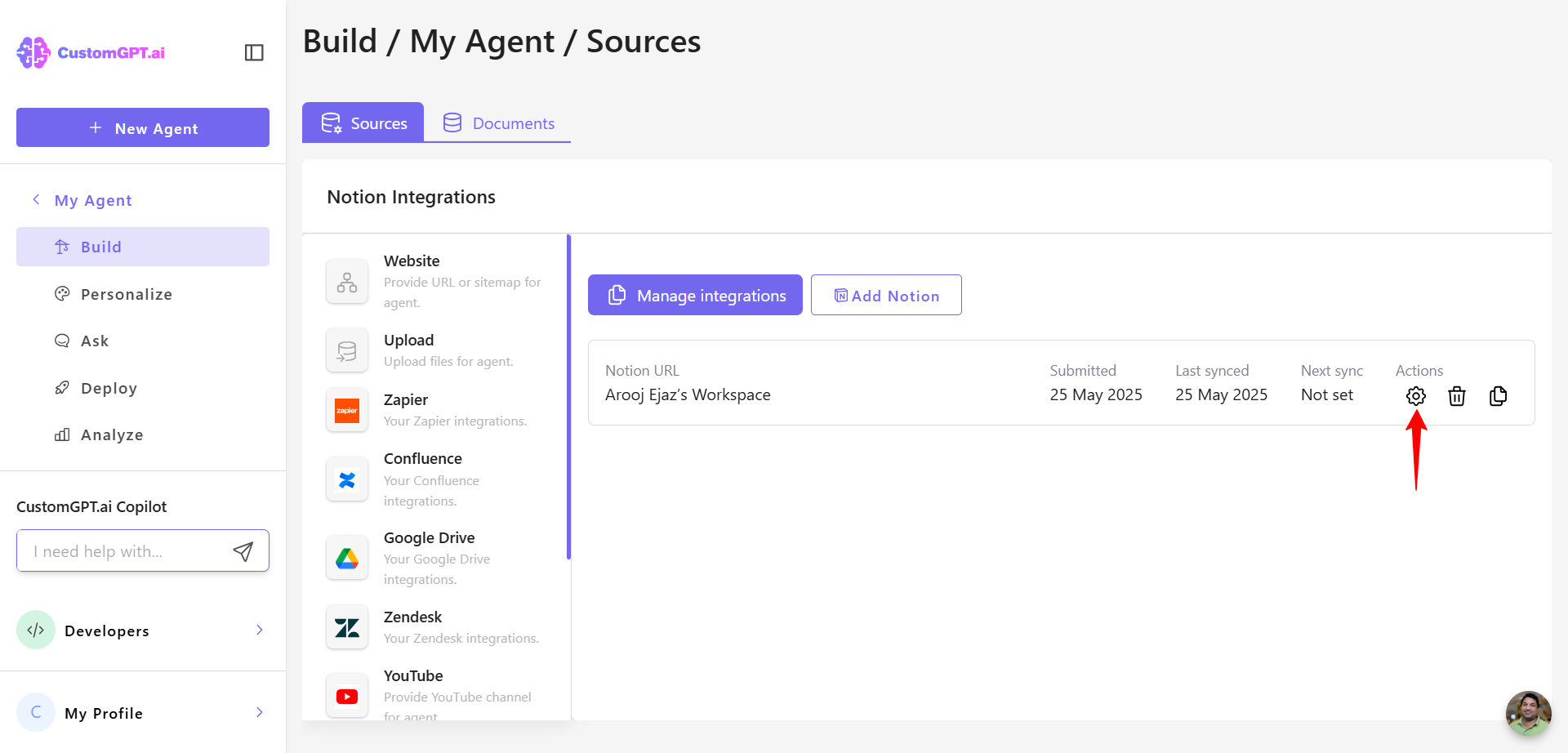This screenshot has height=753, width=1568.
Task: Collapse the sidebar panel toggle icon
Action: point(254,52)
